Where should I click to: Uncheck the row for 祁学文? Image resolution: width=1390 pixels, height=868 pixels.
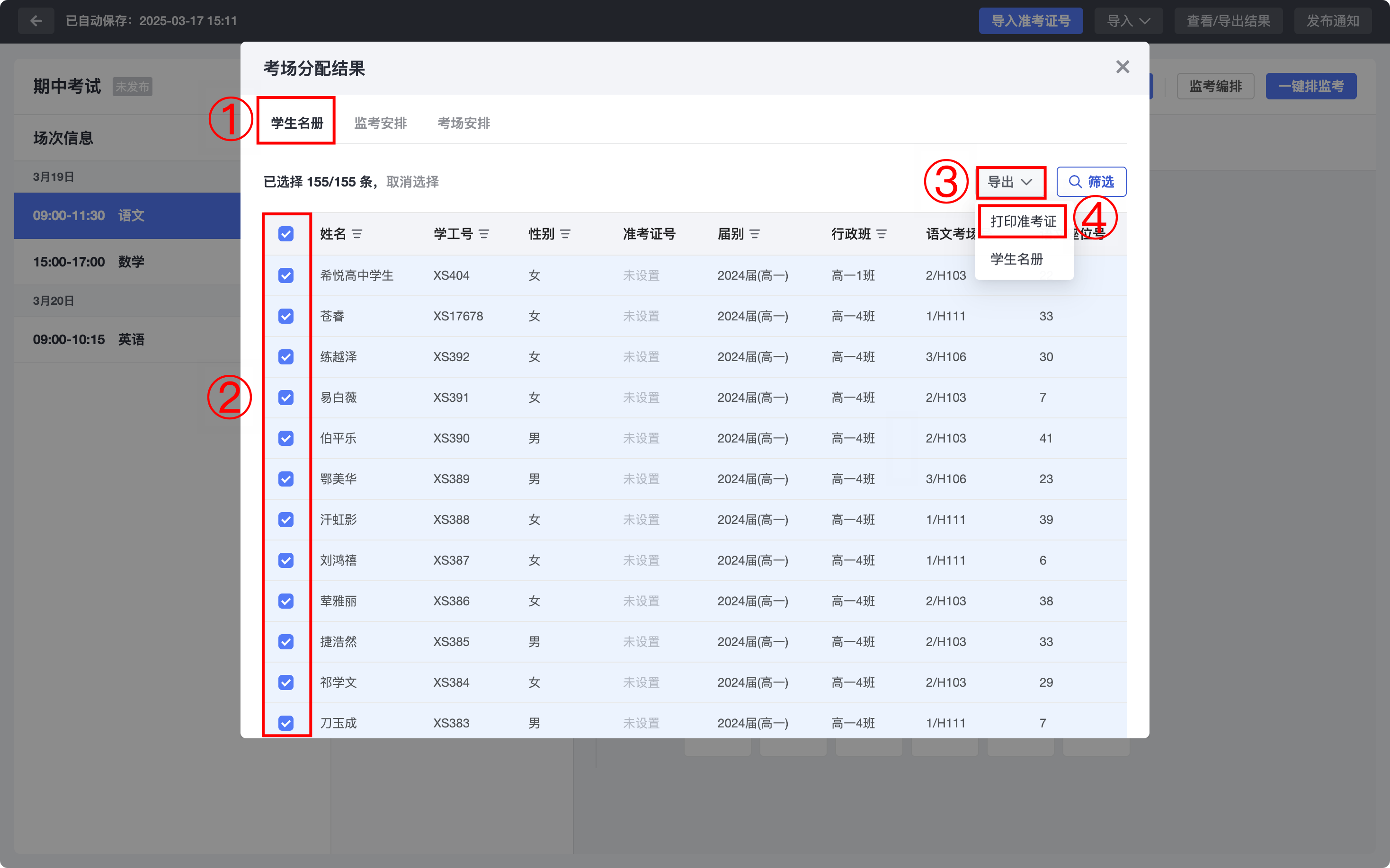pyautogui.click(x=286, y=682)
